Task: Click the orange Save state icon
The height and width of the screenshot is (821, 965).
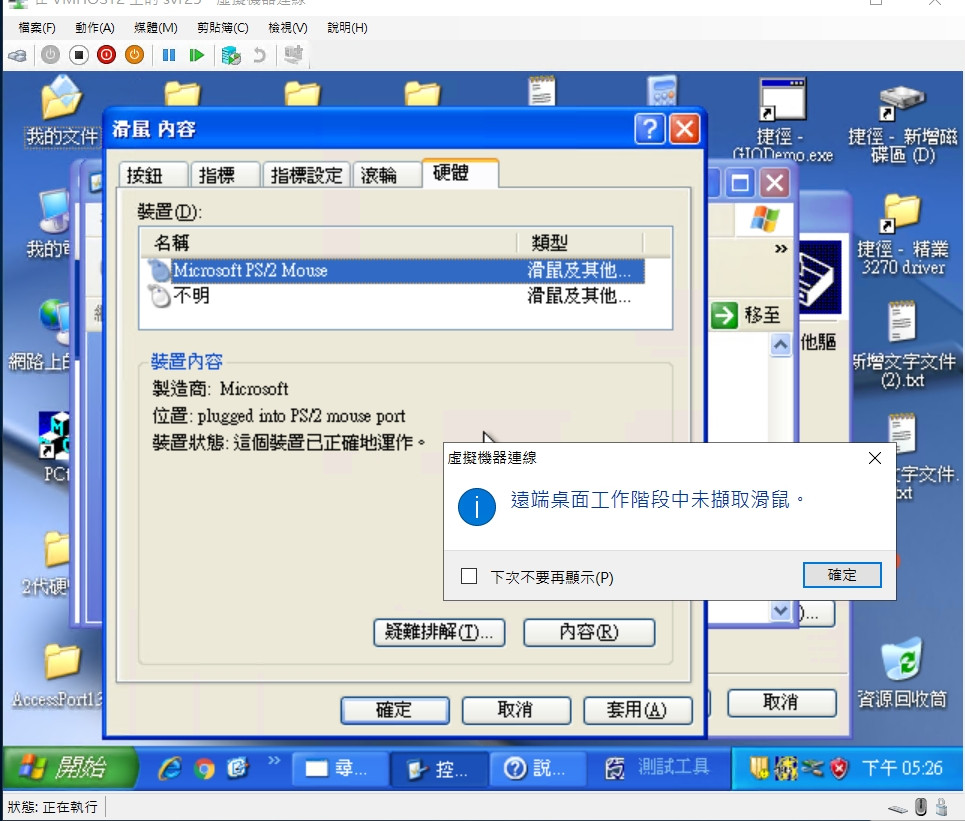Action: pyautogui.click(x=134, y=55)
